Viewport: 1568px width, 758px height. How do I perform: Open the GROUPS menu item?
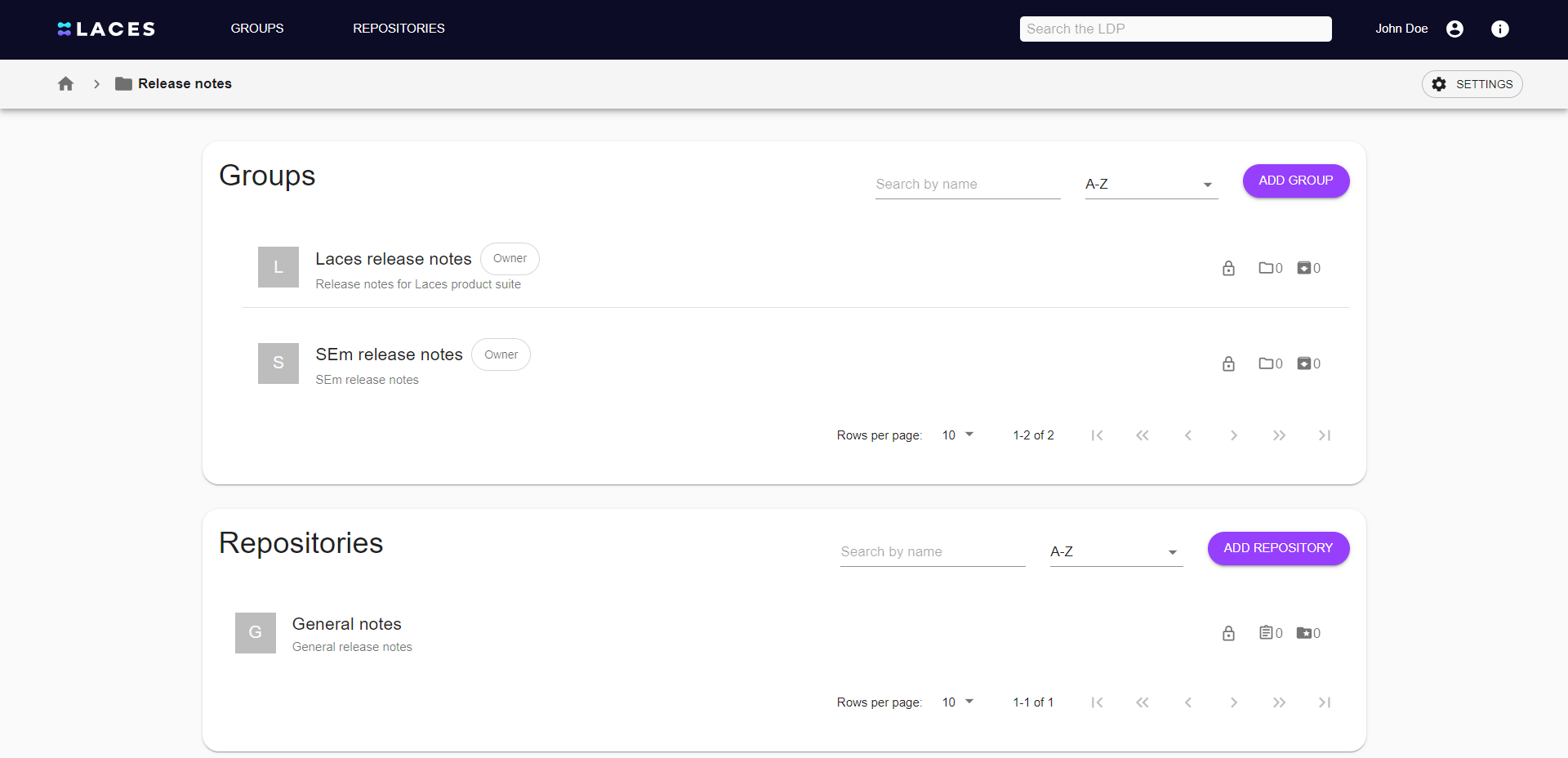coord(257,29)
